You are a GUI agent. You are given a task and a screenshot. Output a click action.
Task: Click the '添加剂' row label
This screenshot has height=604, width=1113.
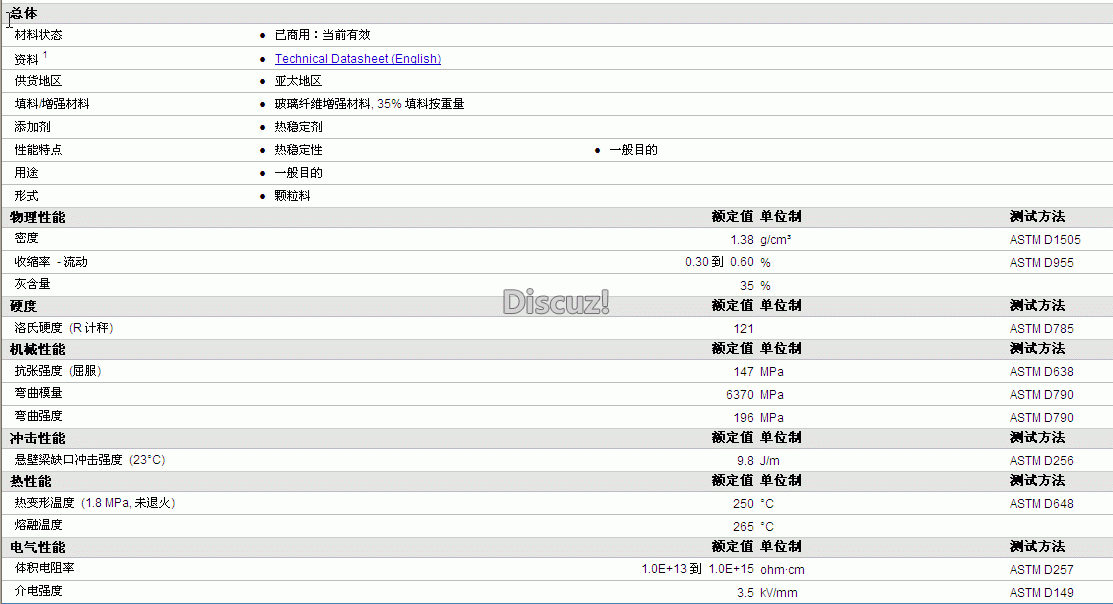[x=33, y=126]
